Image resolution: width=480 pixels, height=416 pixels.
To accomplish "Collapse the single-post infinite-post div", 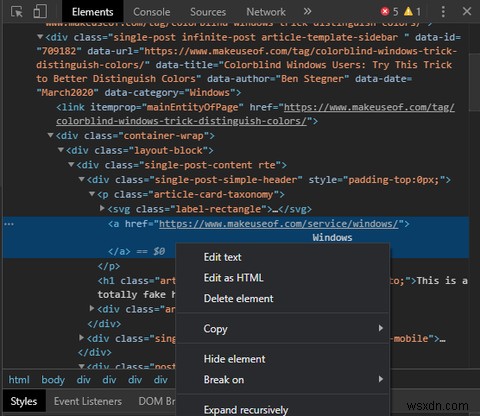I will pos(40,37).
